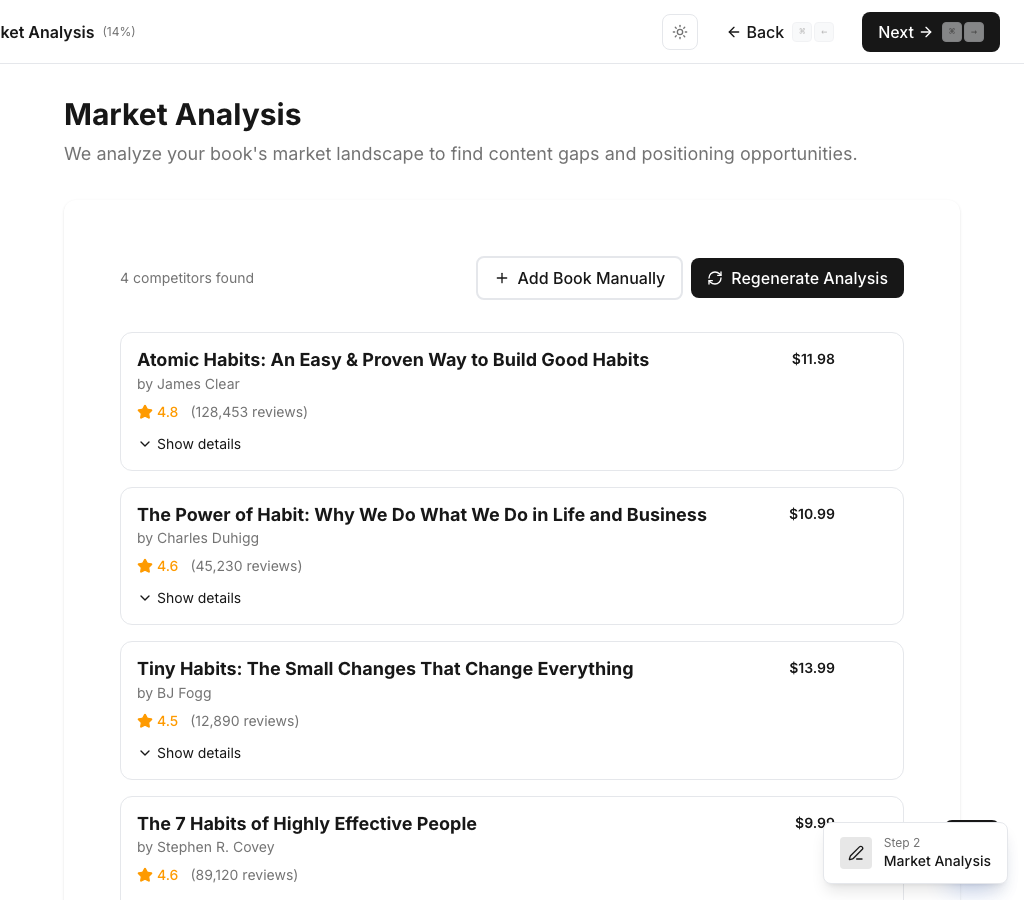Image resolution: width=1024 pixels, height=900 pixels.
Task: Show details for The Power of Habit
Action: (x=189, y=598)
